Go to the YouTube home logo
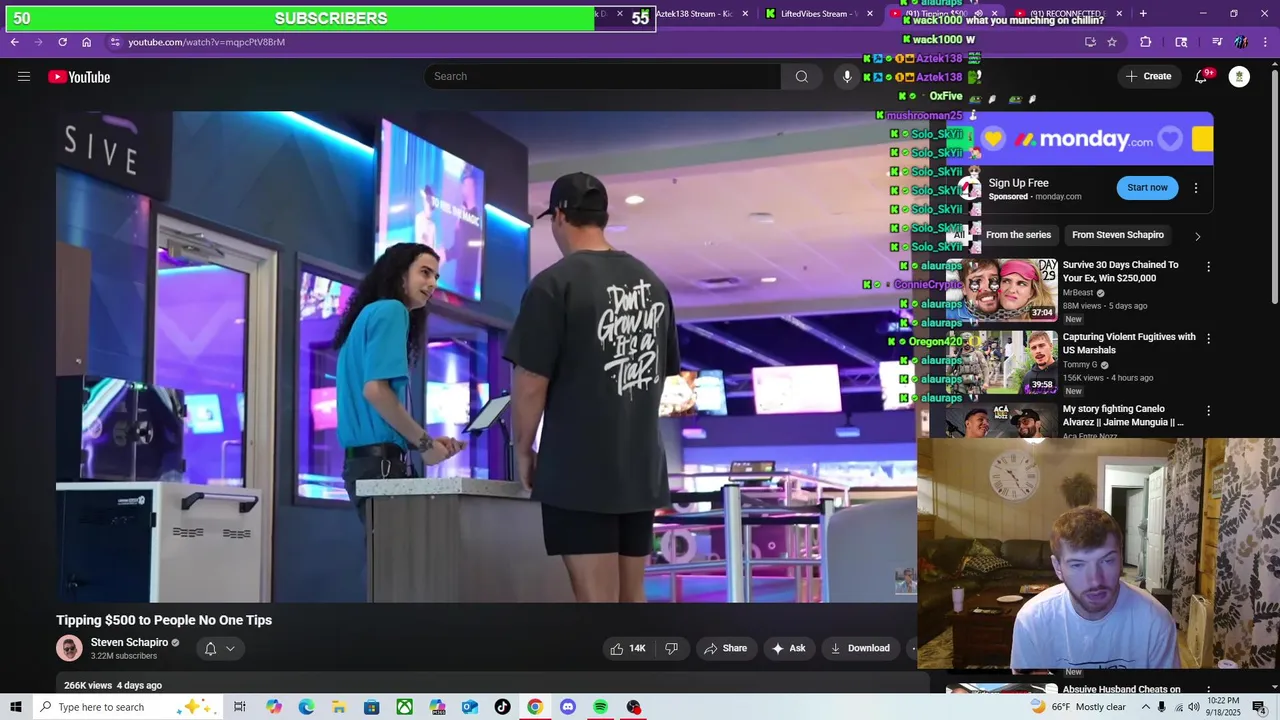Image resolution: width=1280 pixels, height=720 pixels. [x=79, y=77]
